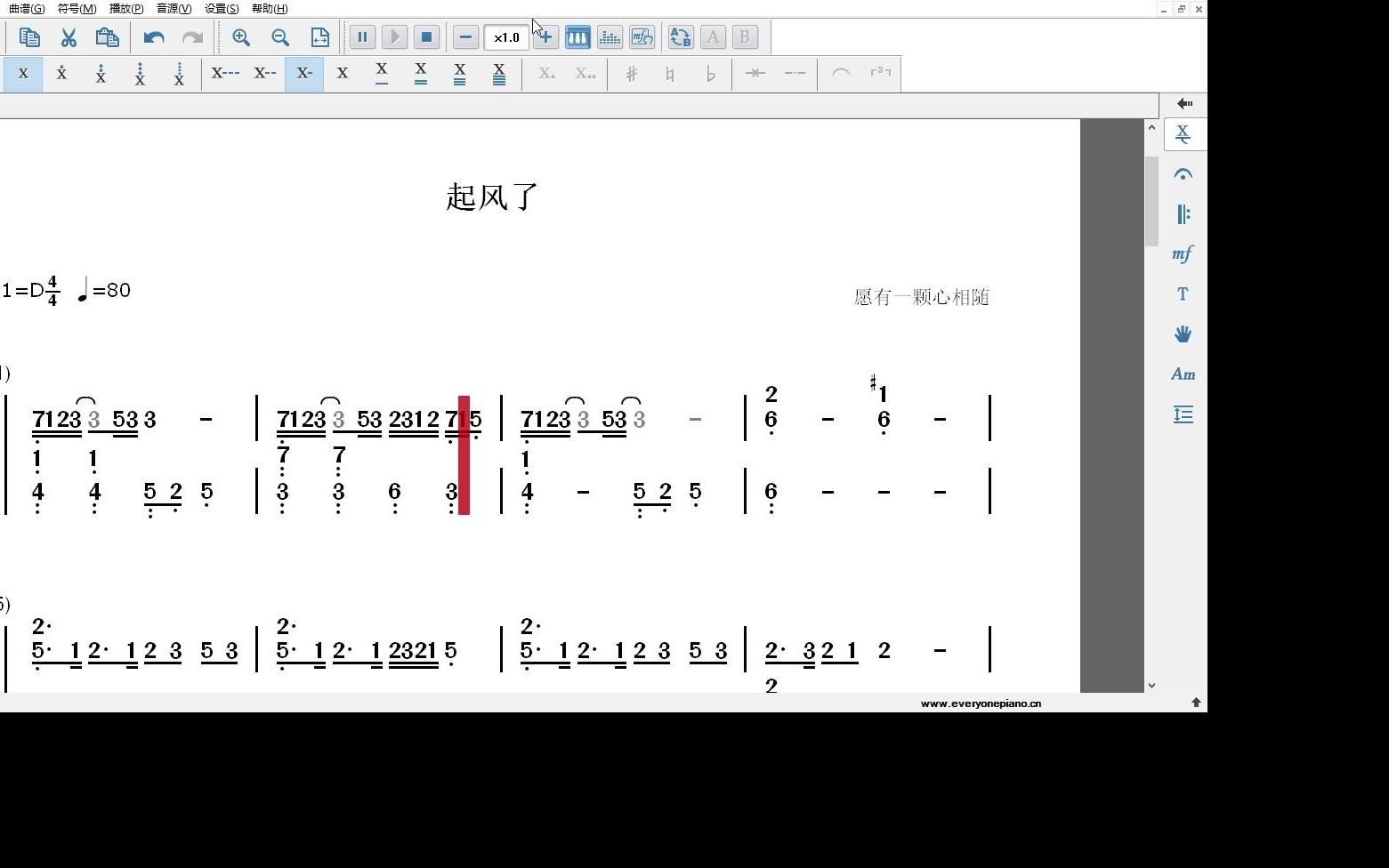Toggle the A-B loop repeat icon
The height and width of the screenshot is (868, 1389).
point(681,37)
